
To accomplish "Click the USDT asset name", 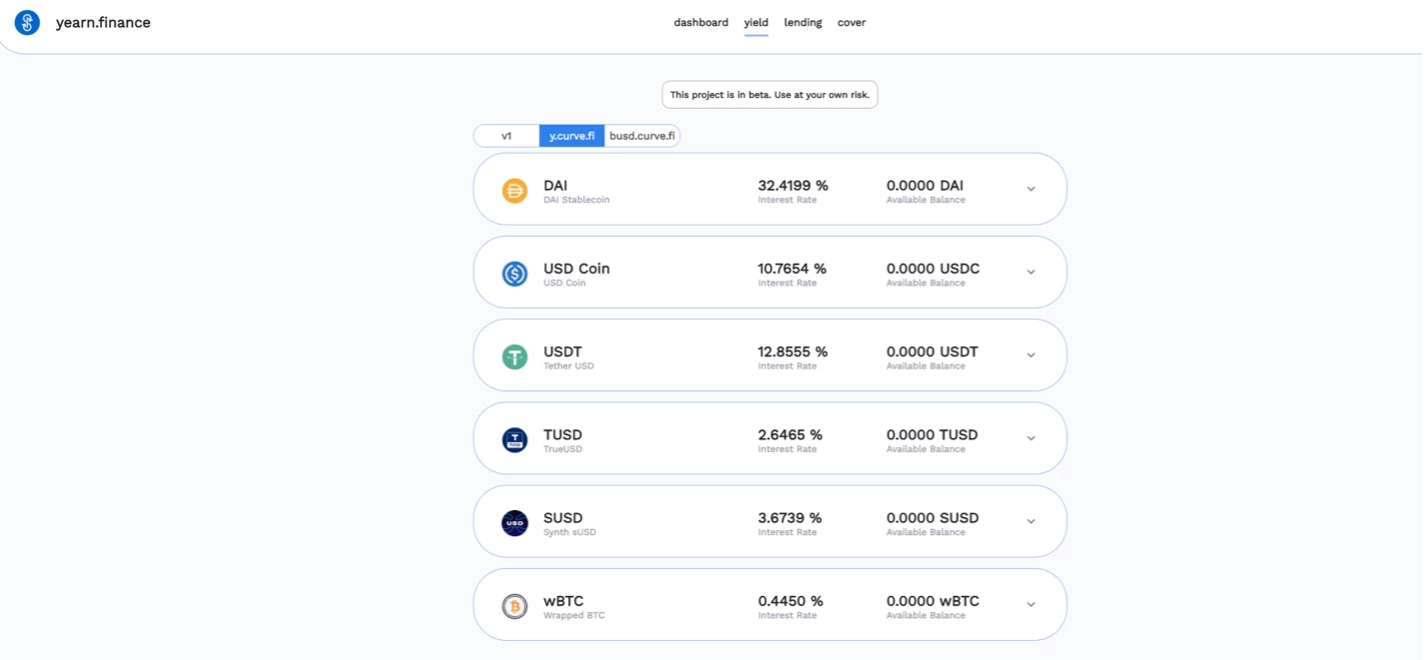I will (x=563, y=351).
